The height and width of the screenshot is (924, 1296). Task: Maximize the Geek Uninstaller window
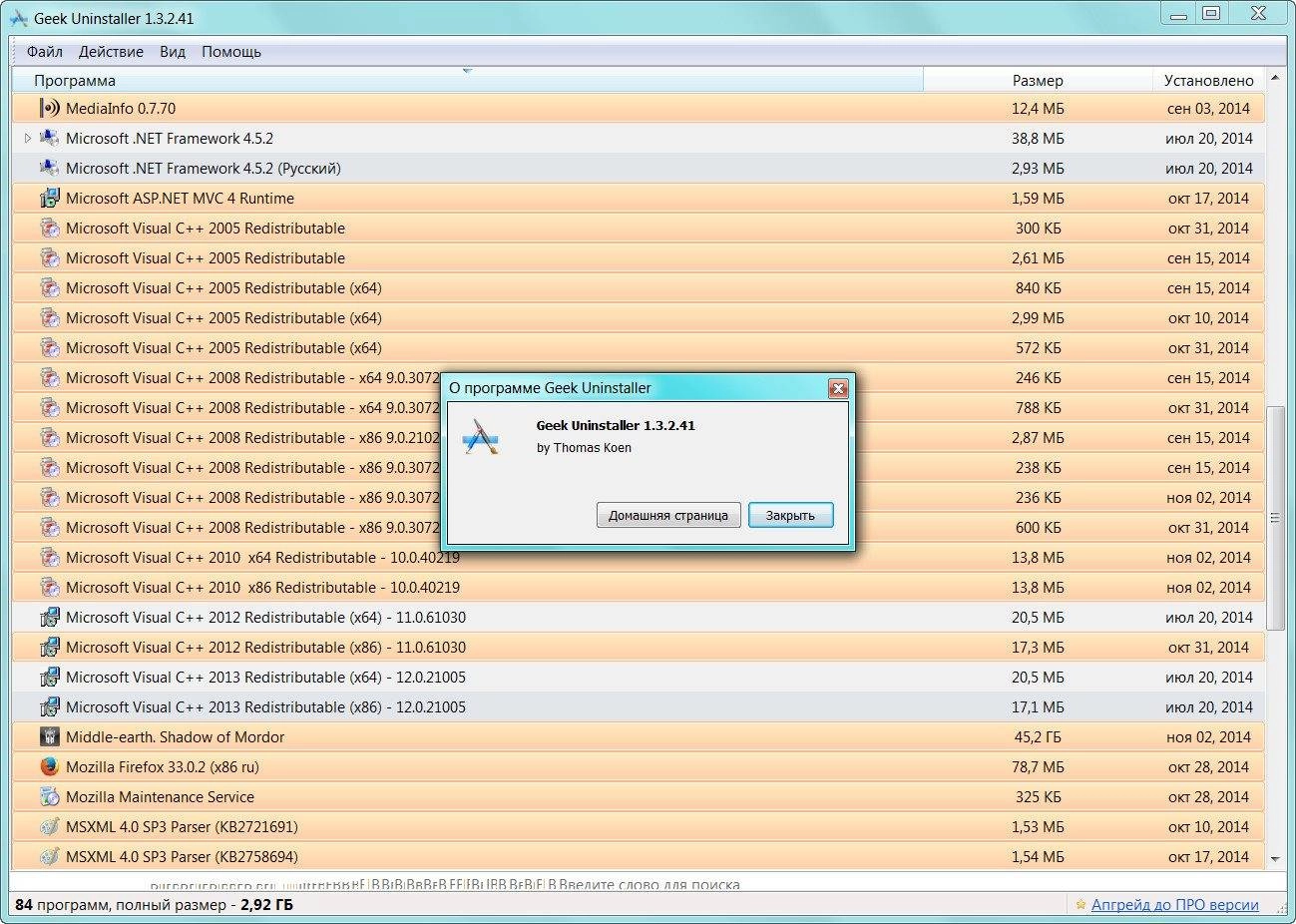pyautogui.click(x=1210, y=13)
